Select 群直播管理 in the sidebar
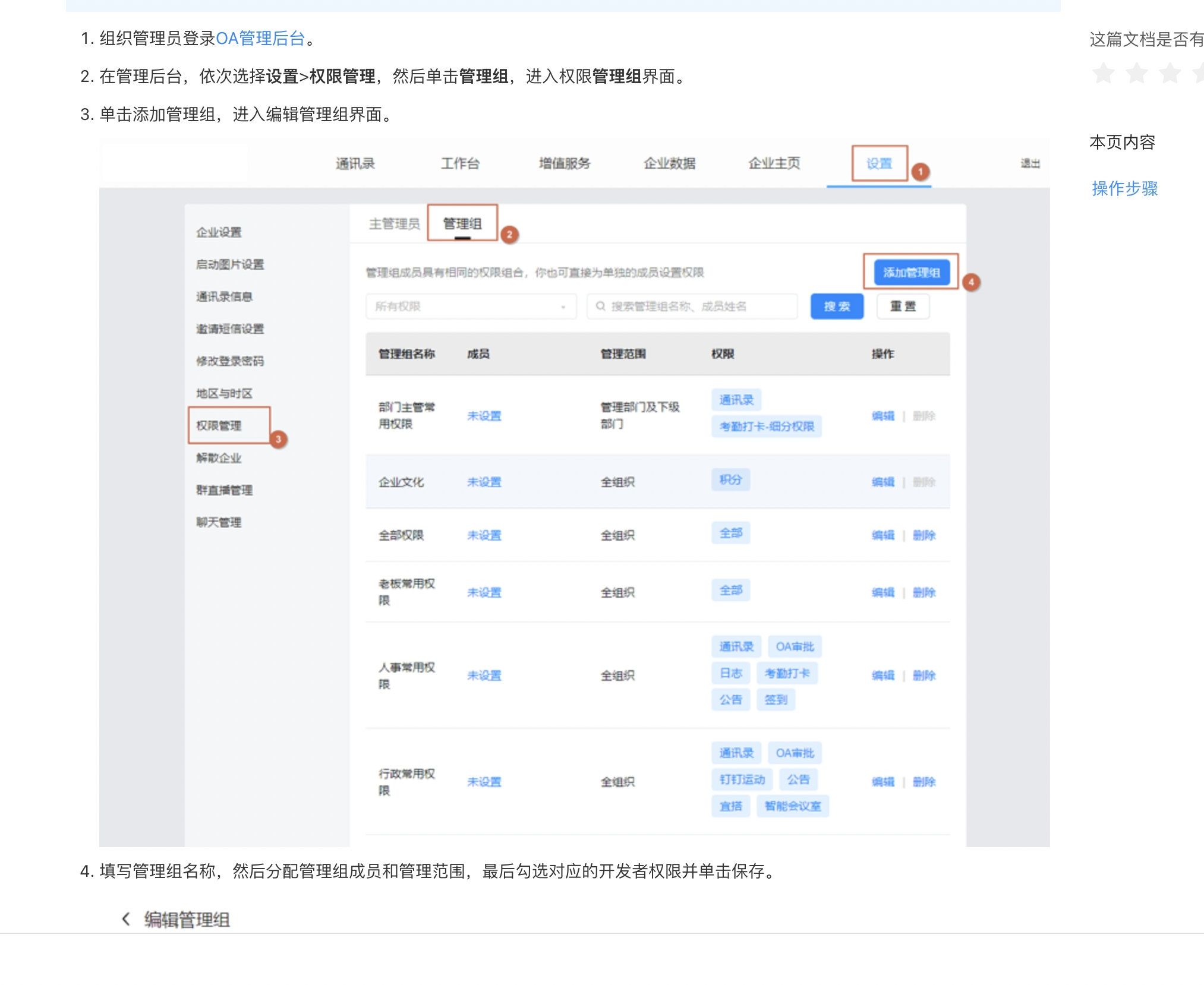 [x=224, y=490]
